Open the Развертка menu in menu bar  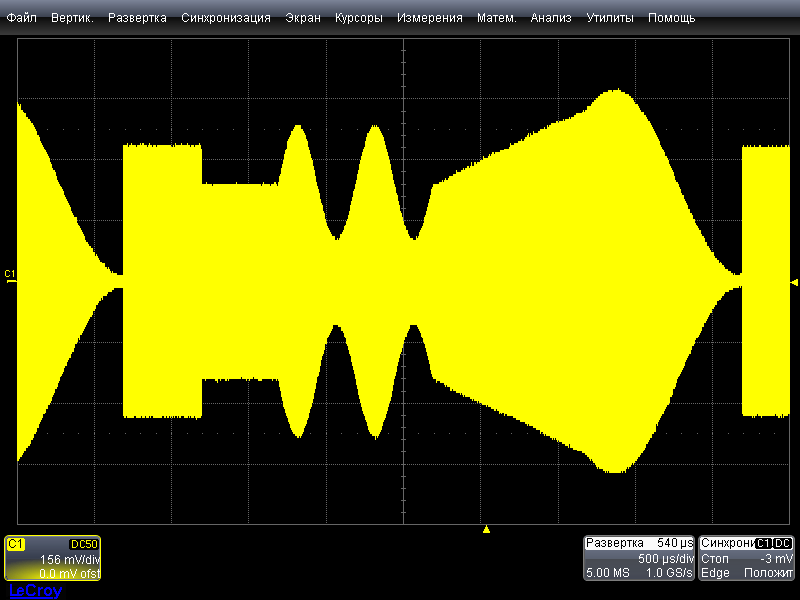137,18
